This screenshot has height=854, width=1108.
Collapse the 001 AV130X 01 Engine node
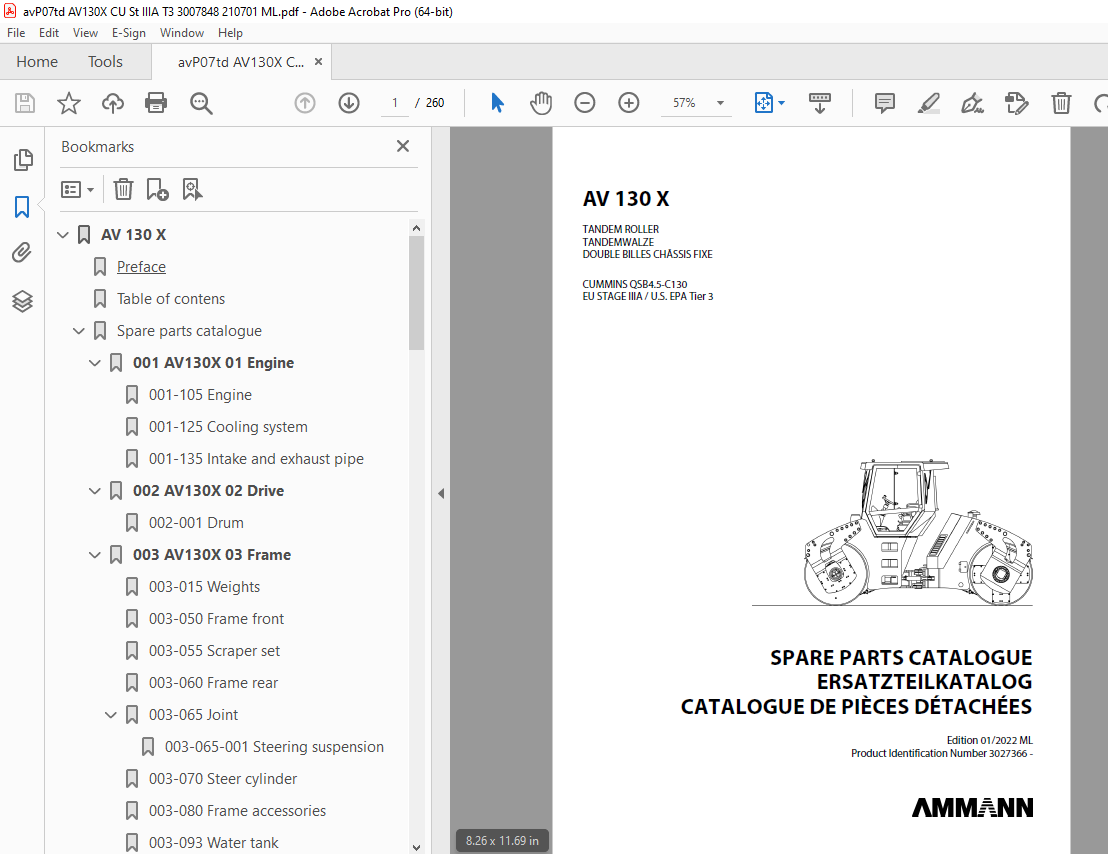click(95, 362)
